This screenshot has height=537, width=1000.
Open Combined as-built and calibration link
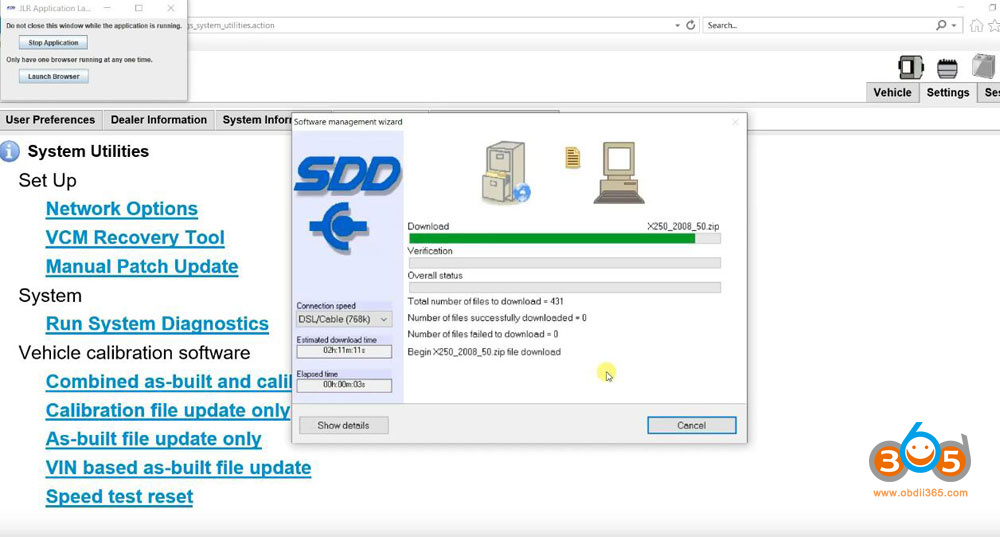pyautogui.click(x=168, y=381)
